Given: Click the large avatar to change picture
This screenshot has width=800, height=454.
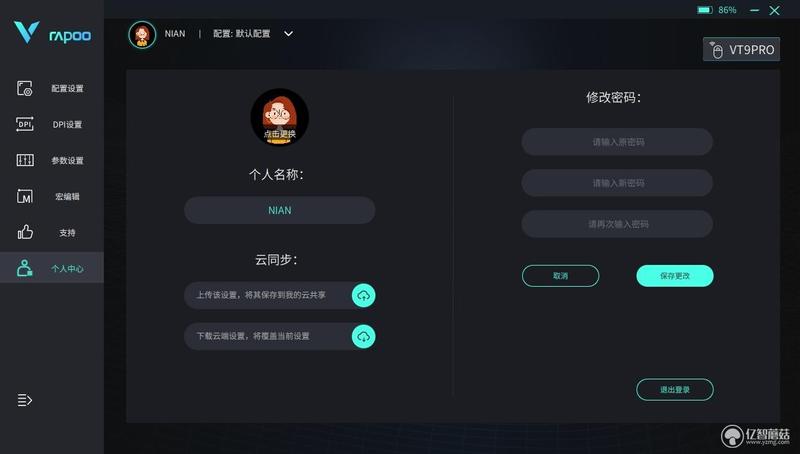Looking at the screenshot, I should (280, 117).
